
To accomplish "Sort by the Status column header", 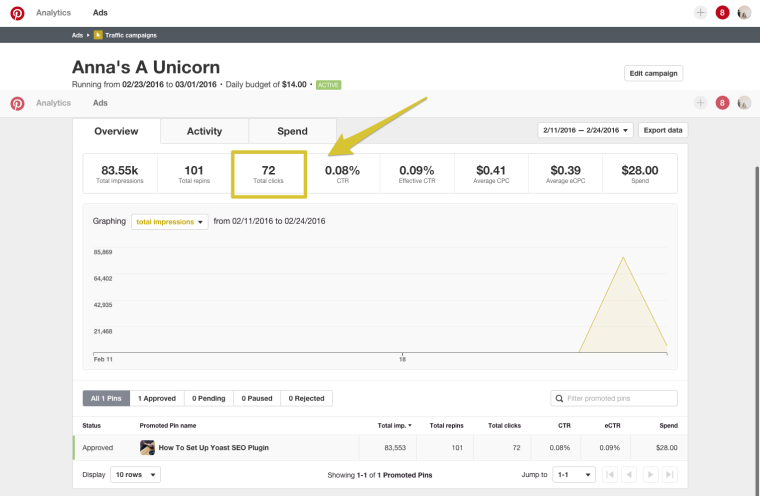I will click(92, 426).
